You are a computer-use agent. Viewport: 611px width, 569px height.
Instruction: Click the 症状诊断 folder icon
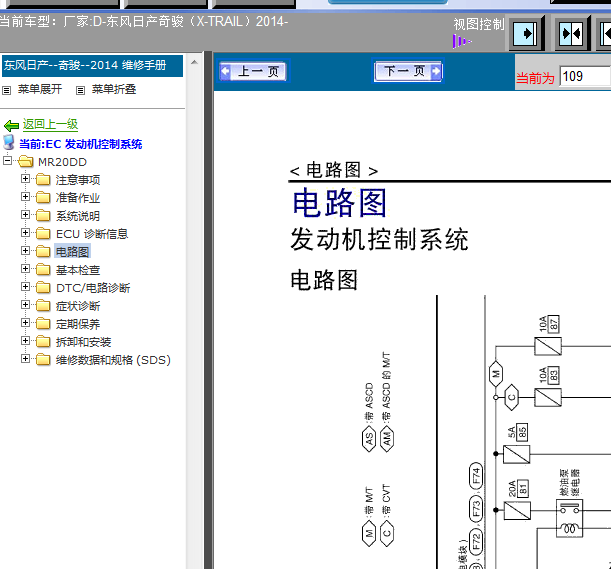43,305
